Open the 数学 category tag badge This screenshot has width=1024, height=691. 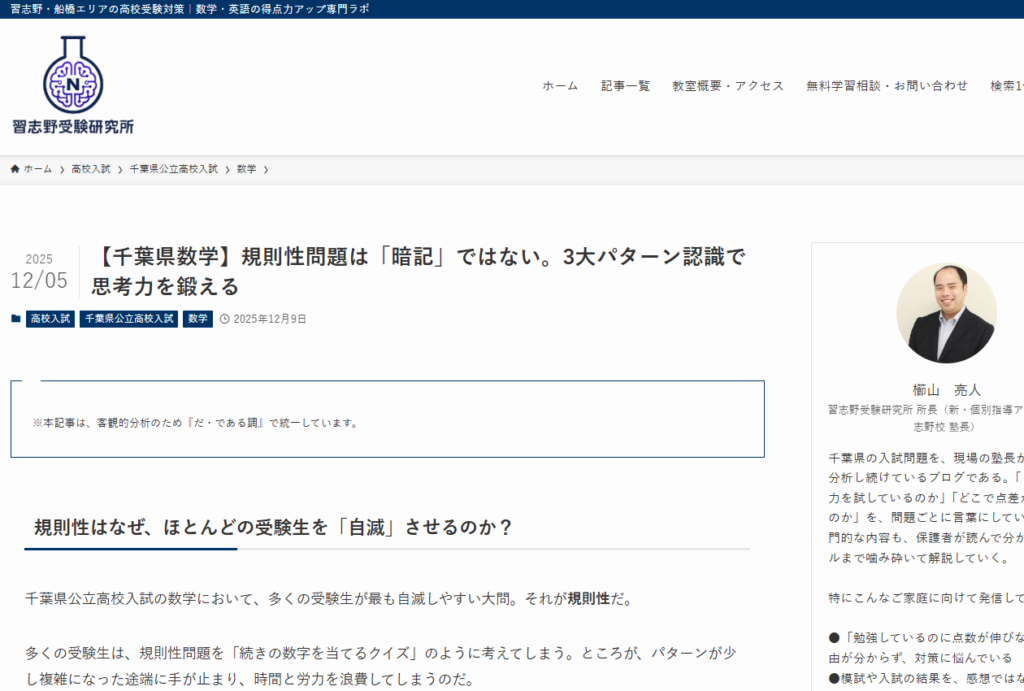(198, 319)
